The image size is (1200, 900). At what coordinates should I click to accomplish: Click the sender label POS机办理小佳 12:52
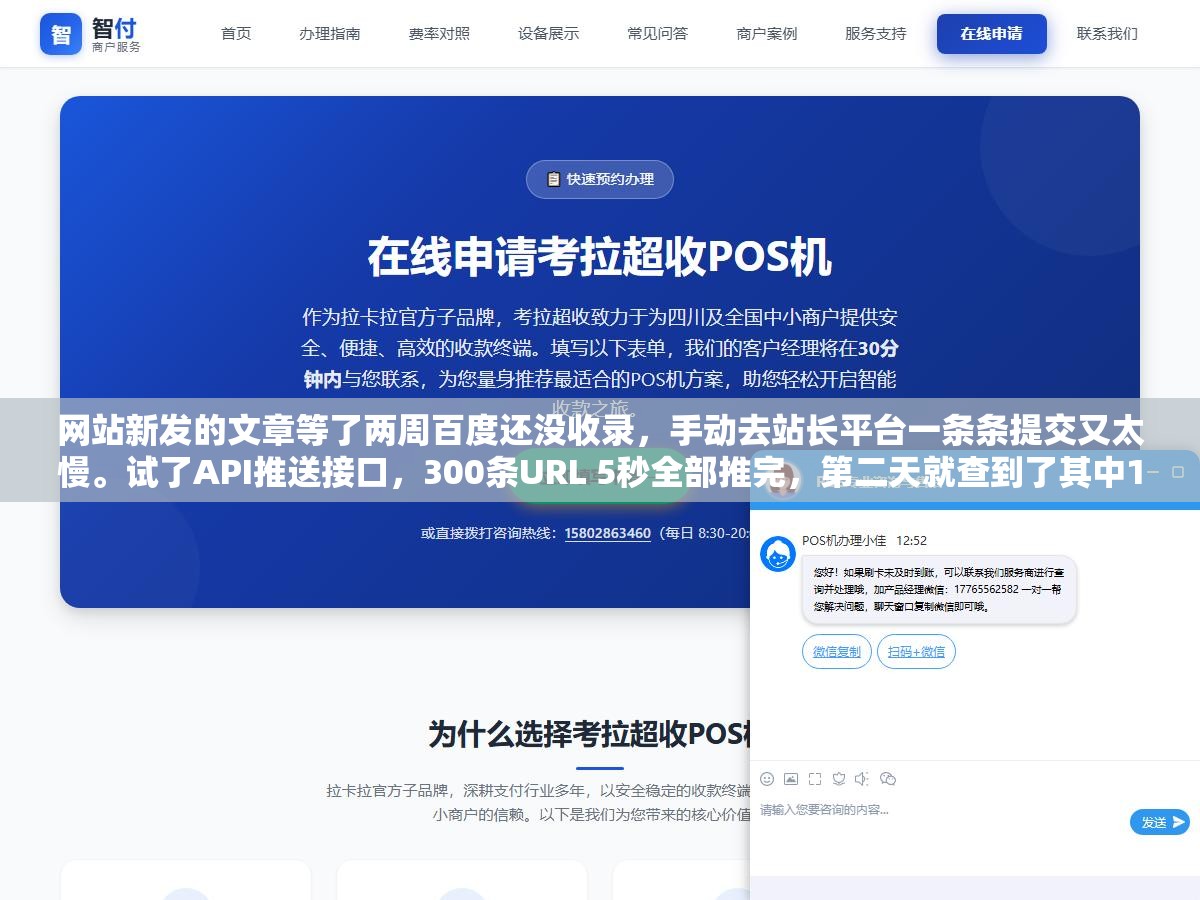point(864,540)
